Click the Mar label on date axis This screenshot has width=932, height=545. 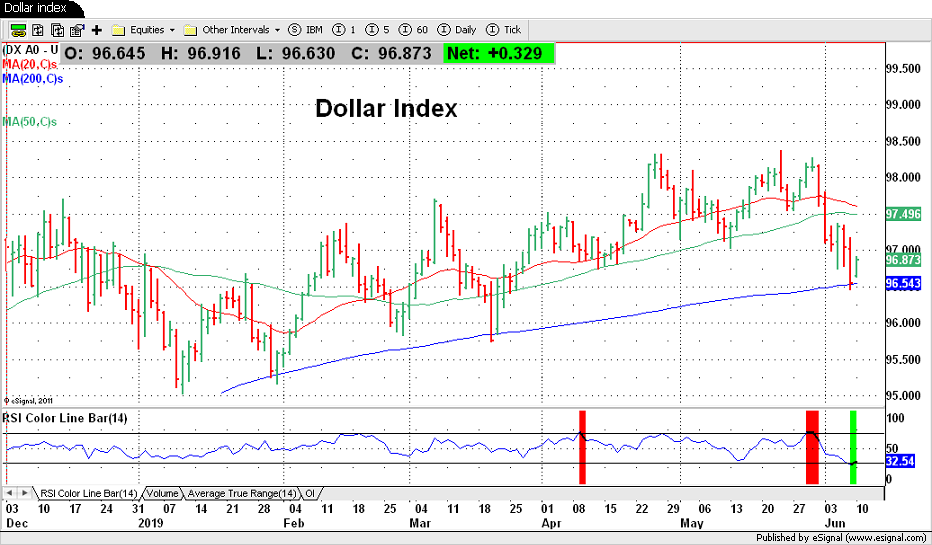(x=421, y=523)
